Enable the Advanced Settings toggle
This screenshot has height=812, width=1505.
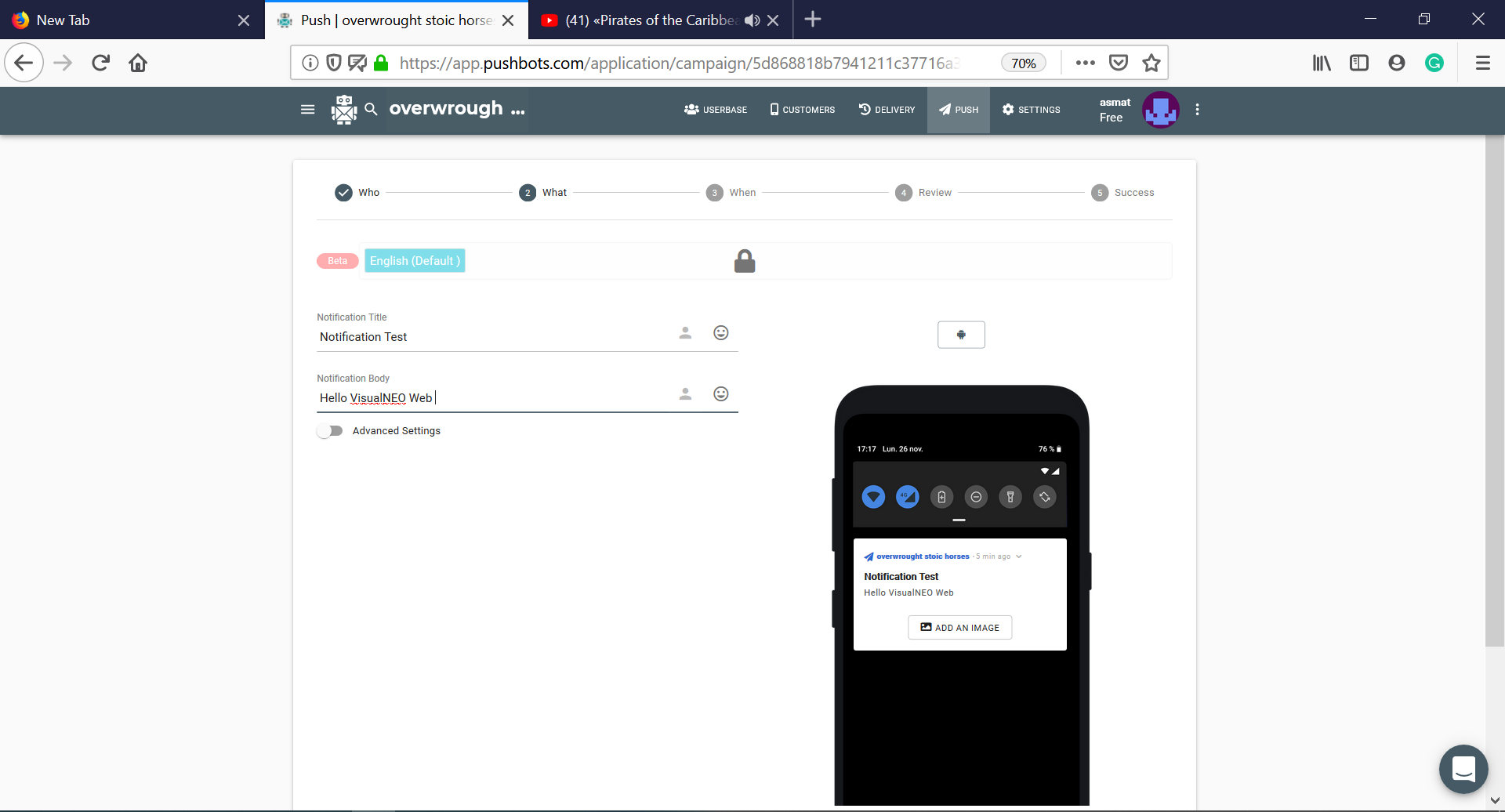pos(330,431)
